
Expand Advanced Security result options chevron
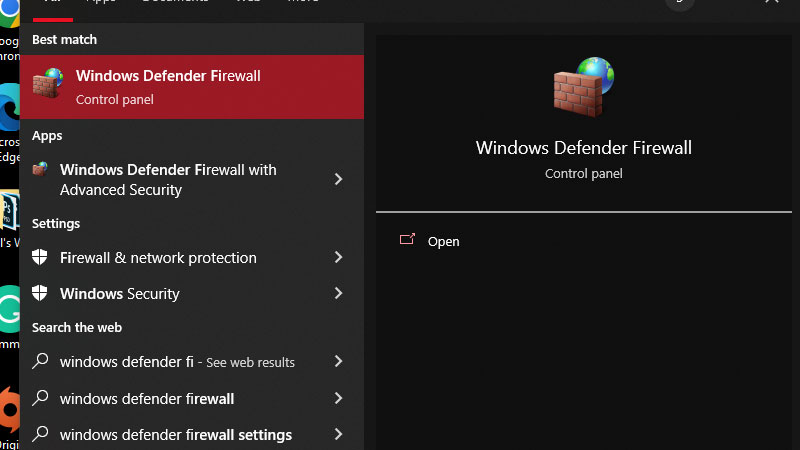coord(338,179)
